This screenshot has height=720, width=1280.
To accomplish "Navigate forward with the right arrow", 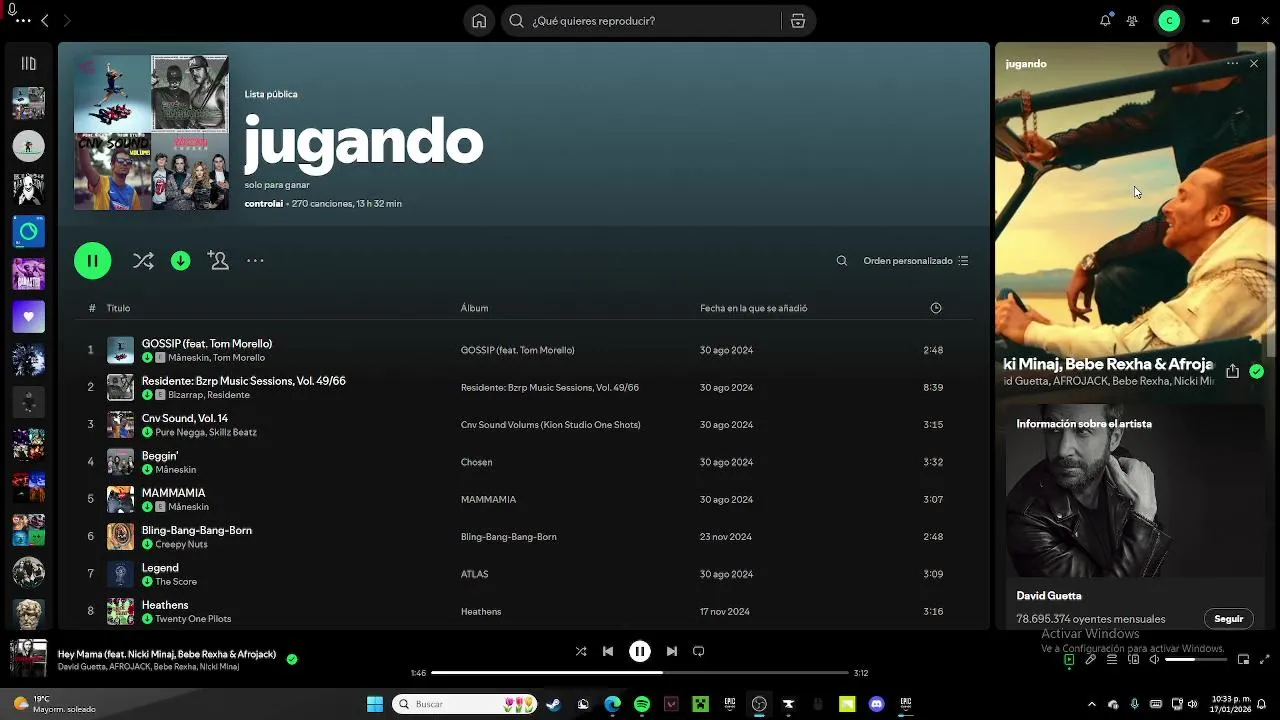I will point(67,21).
